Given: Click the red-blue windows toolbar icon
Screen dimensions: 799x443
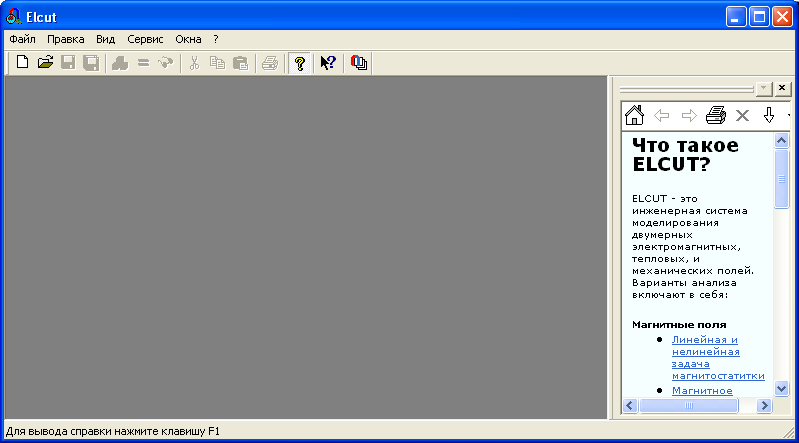Looking at the screenshot, I should 359,63.
